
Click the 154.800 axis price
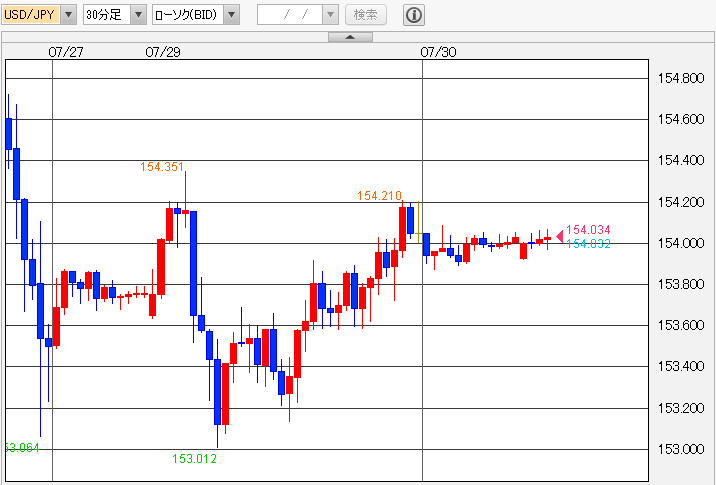coord(681,78)
